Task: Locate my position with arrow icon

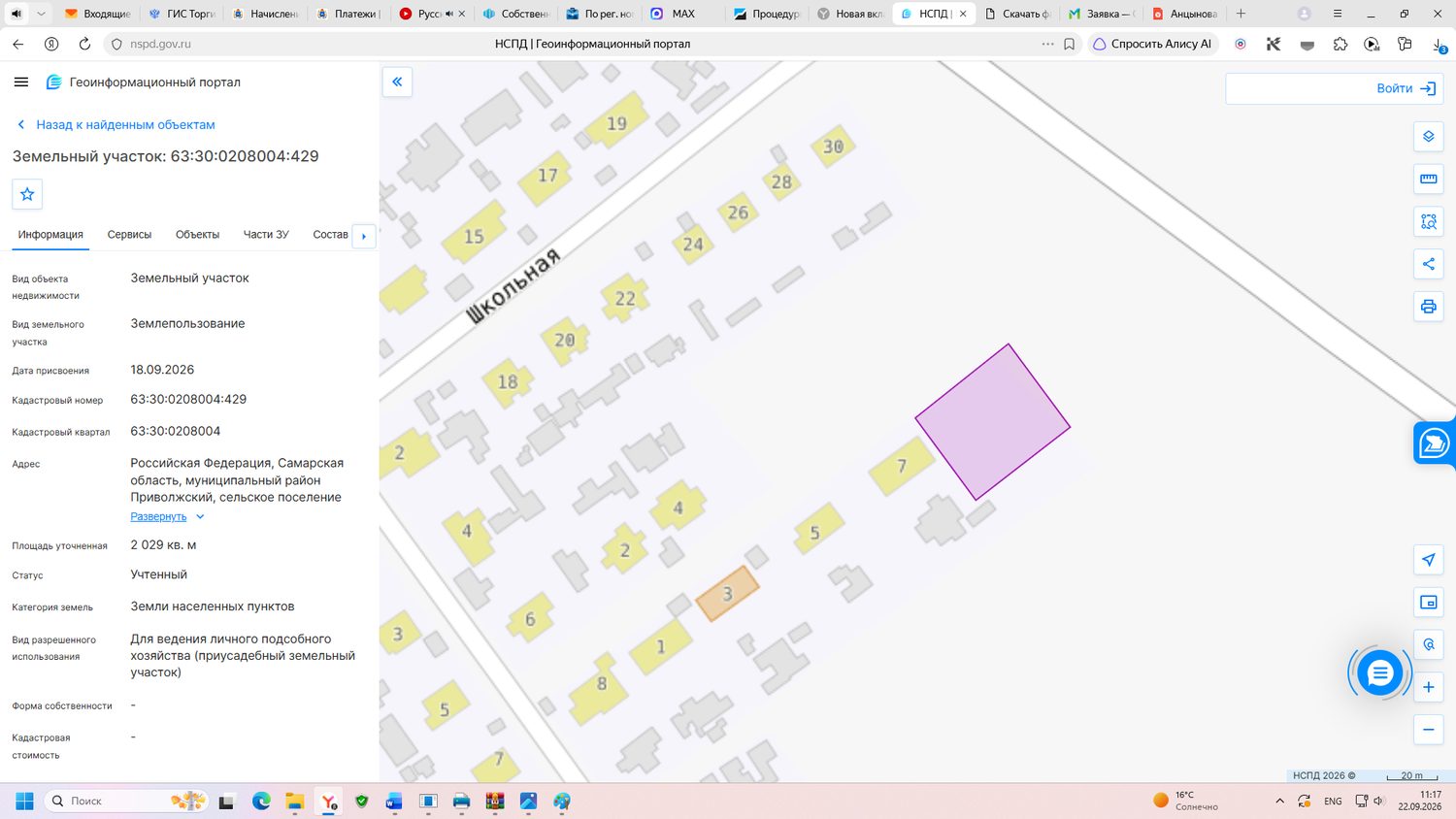Action: 1429,560
